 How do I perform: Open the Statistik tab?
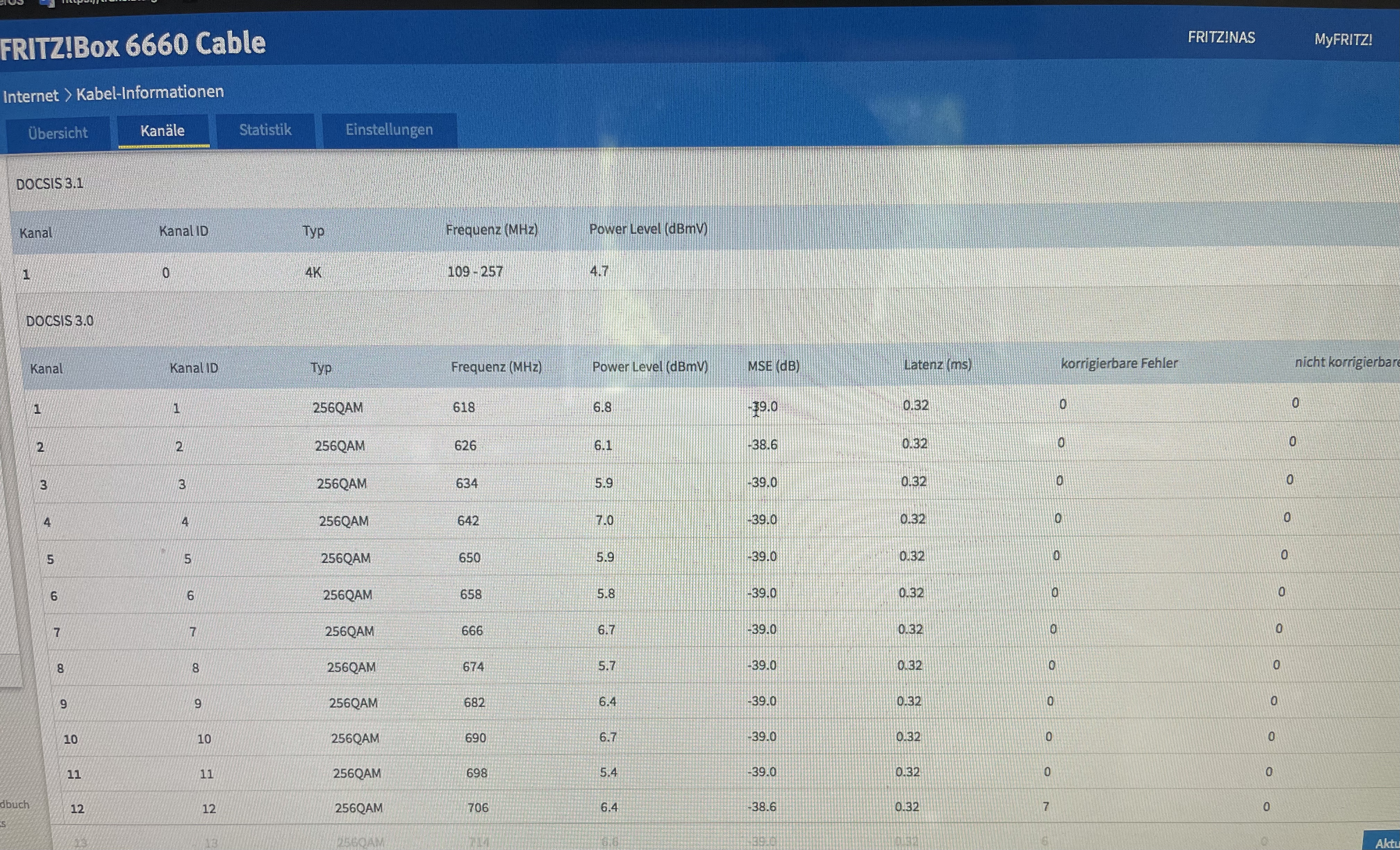coord(265,130)
